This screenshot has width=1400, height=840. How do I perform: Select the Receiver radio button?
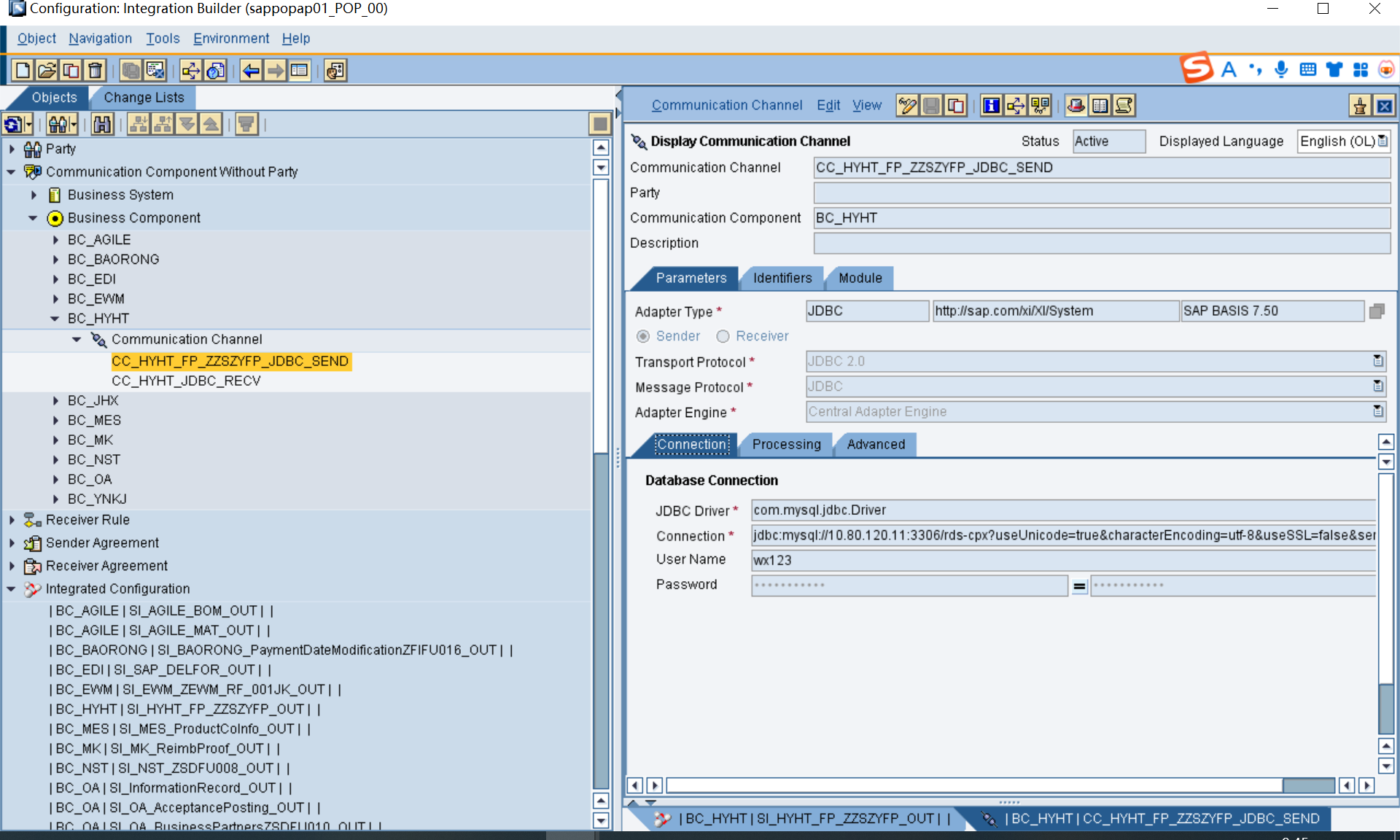pyautogui.click(x=723, y=336)
